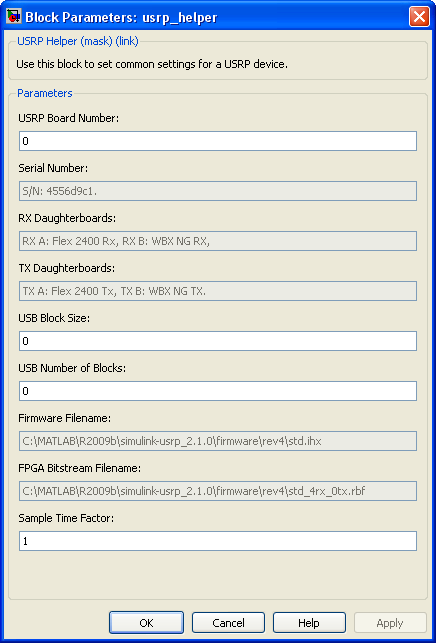Click the 'Parameters' group heading
Image resolution: width=436 pixels, height=643 pixels.
pyautogui.click(x=45, y=93)
